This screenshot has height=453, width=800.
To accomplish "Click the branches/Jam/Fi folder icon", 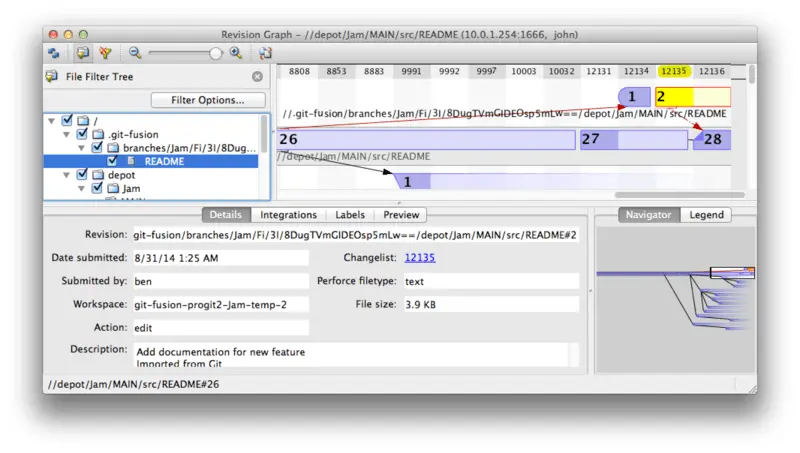I will click(x=113, y=148).
